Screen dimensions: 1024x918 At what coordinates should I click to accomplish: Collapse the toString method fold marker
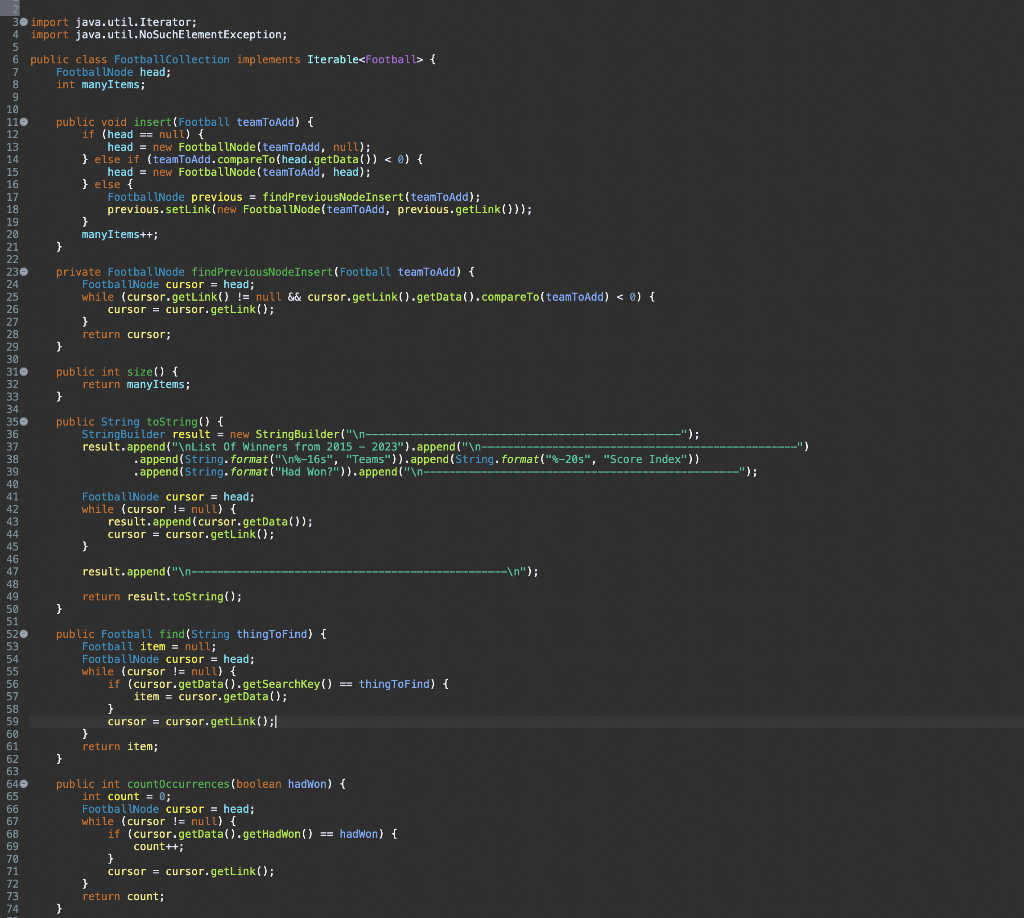tap(24, 422)
